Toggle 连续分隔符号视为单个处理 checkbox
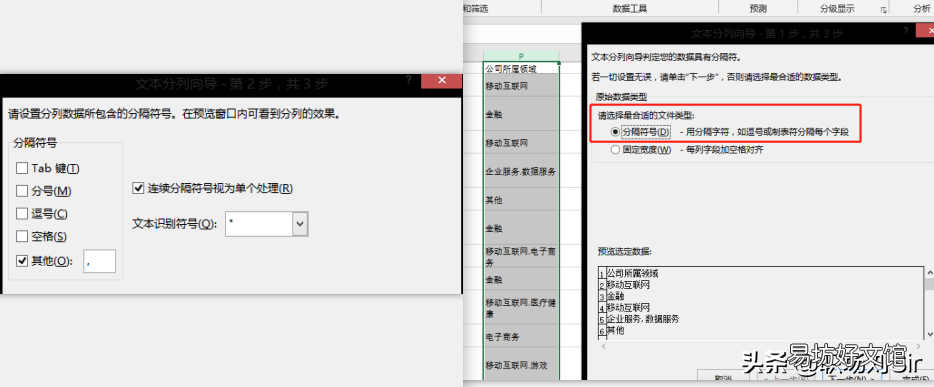Image resolution: width=934 pixels, height=387 pixels. 138,188
